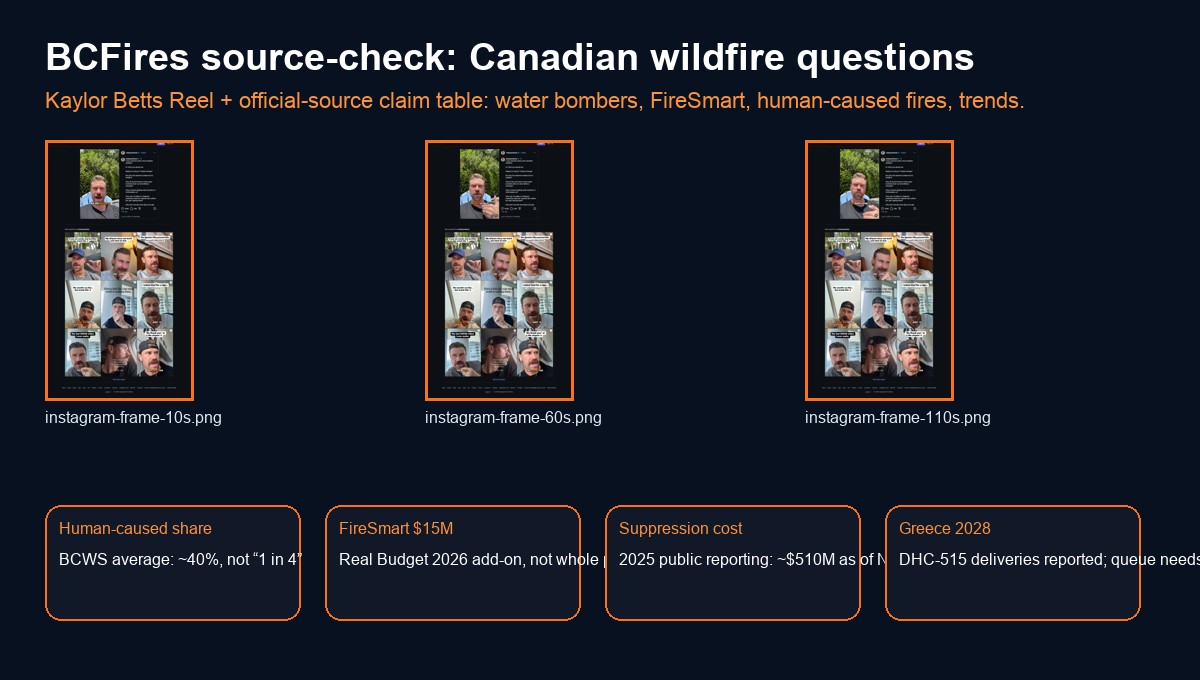This screenshot has width=1200, height=680.
Task: Click the 'FireSmart $15M' card heading
Action: [396, 529]
